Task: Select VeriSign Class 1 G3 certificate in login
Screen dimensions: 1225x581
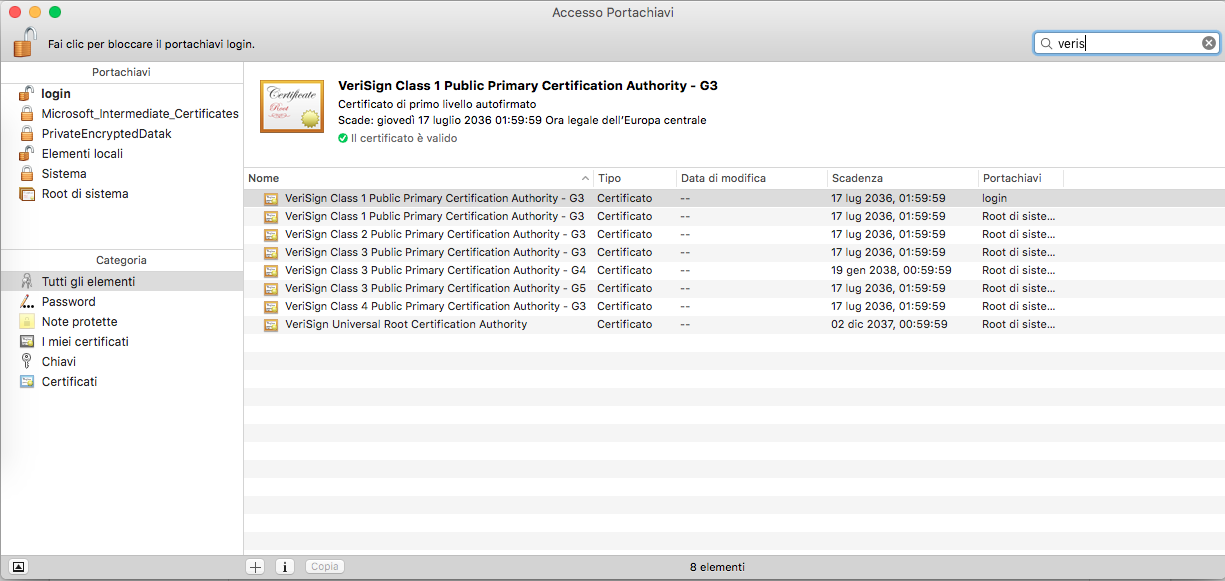Action: [x=734, y=198]
